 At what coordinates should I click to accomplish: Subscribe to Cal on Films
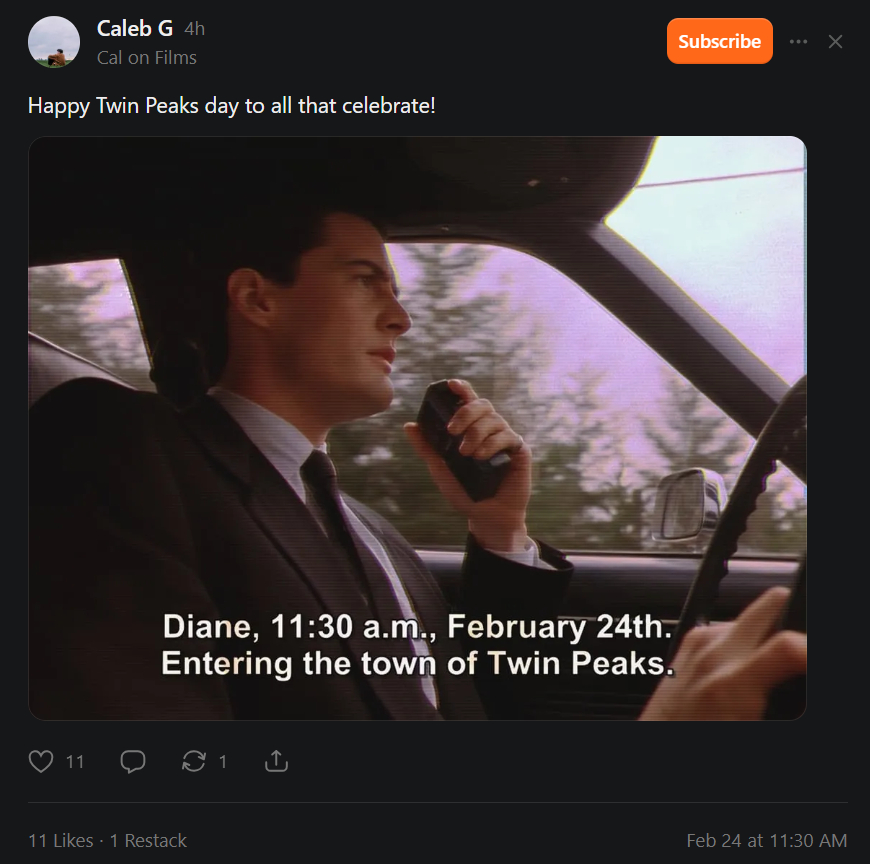pos(720,41)
